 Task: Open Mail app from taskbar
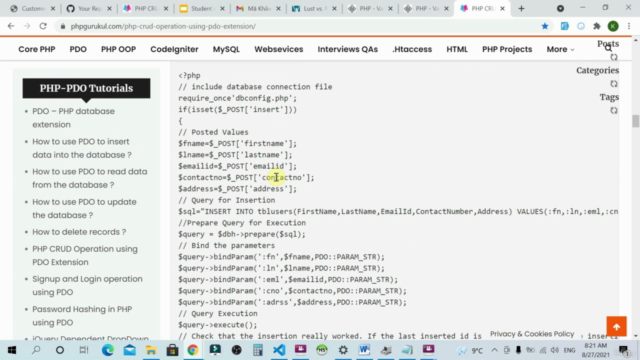click(x=130, y=350)
